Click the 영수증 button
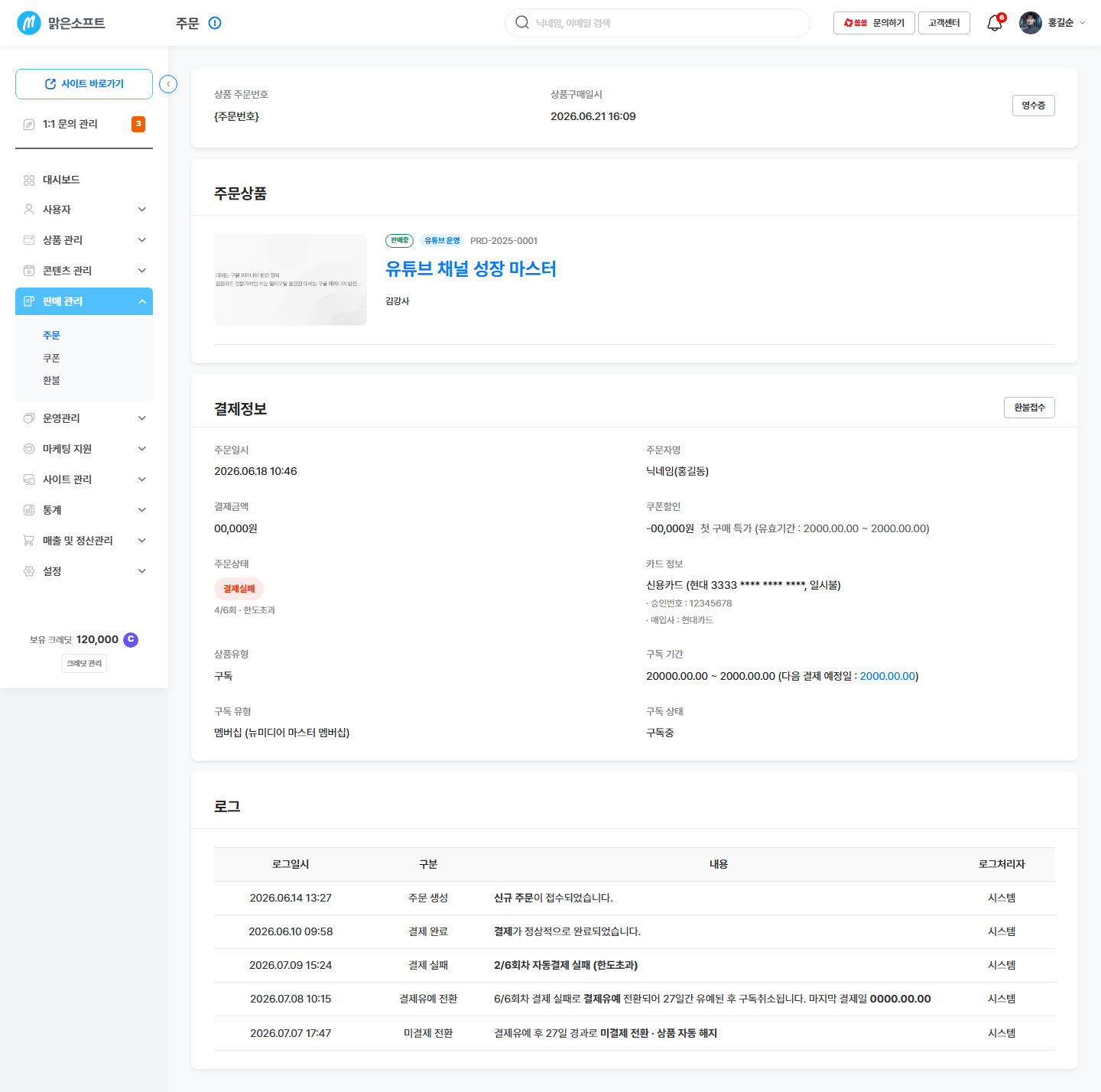This screenshot has height=1092, width=1101. click(1034, 106)
